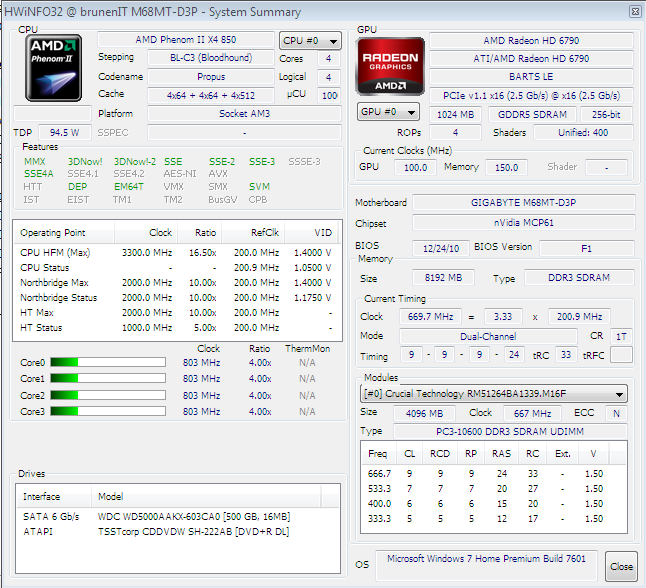Image resolution: width=646 pixels, height=588 pixels.
Task: Click the Propus codename field
Action: tap(211, 77)
